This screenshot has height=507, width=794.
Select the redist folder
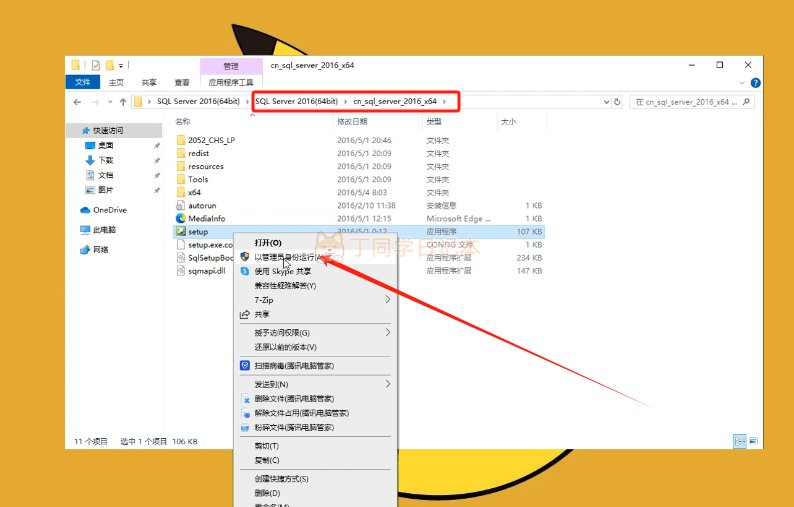(198, 153)
